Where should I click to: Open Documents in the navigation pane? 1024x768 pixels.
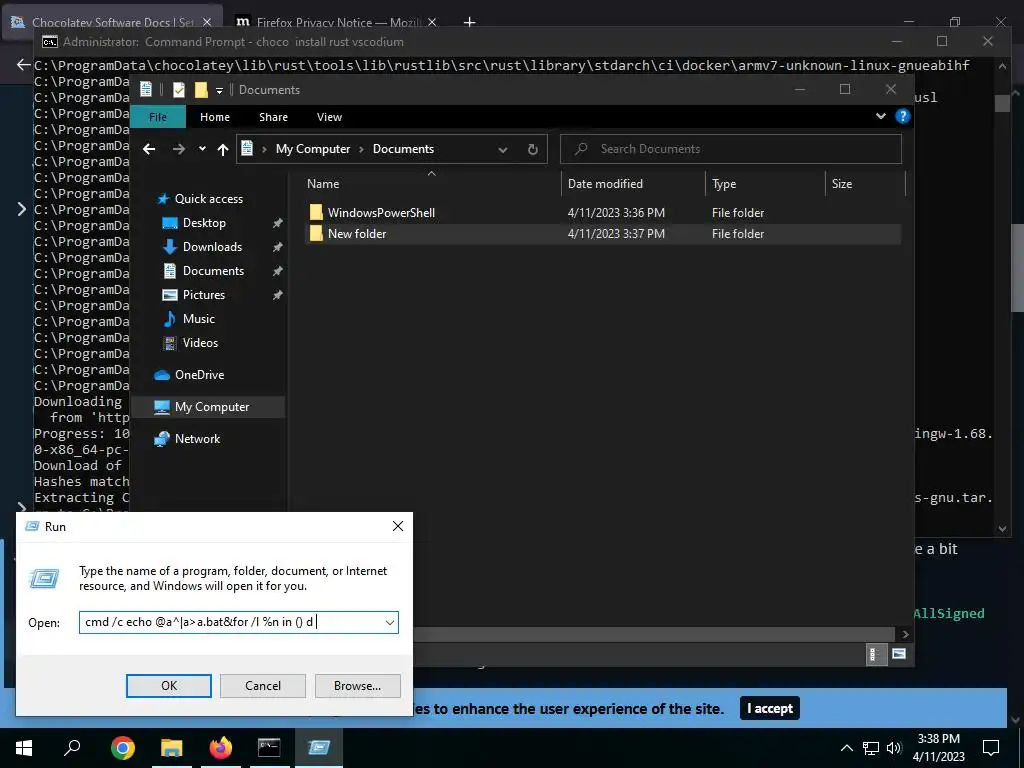[x=213, y=271]
